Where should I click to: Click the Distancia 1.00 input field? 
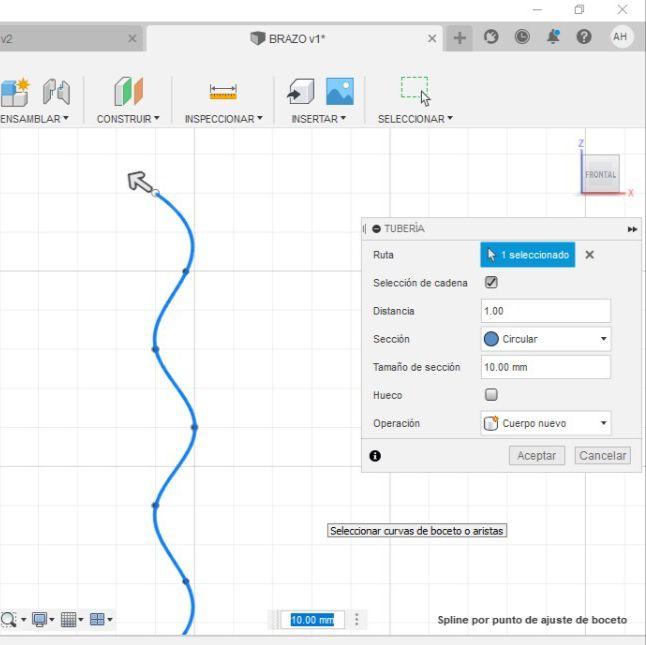coord(546,311)
